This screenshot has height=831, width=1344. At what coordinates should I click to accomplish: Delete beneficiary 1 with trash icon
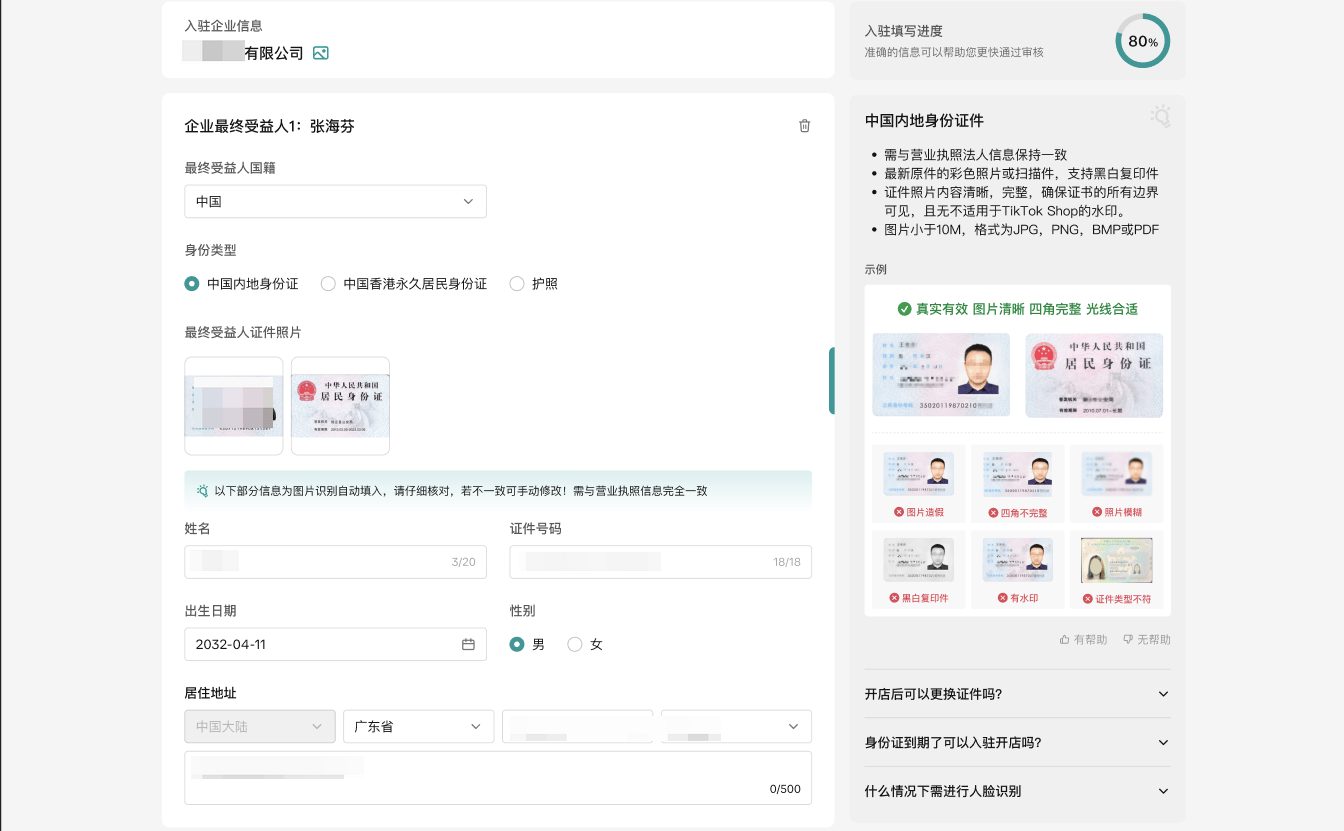804,126
